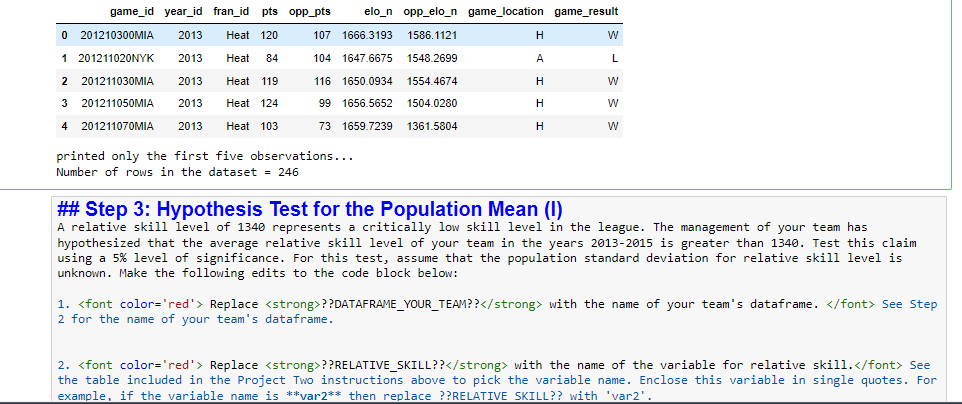The width and height of the screenshot is (962, 404).
Task: Click 'printed only the first five observations...' output
Action: [x=205, y=156]
